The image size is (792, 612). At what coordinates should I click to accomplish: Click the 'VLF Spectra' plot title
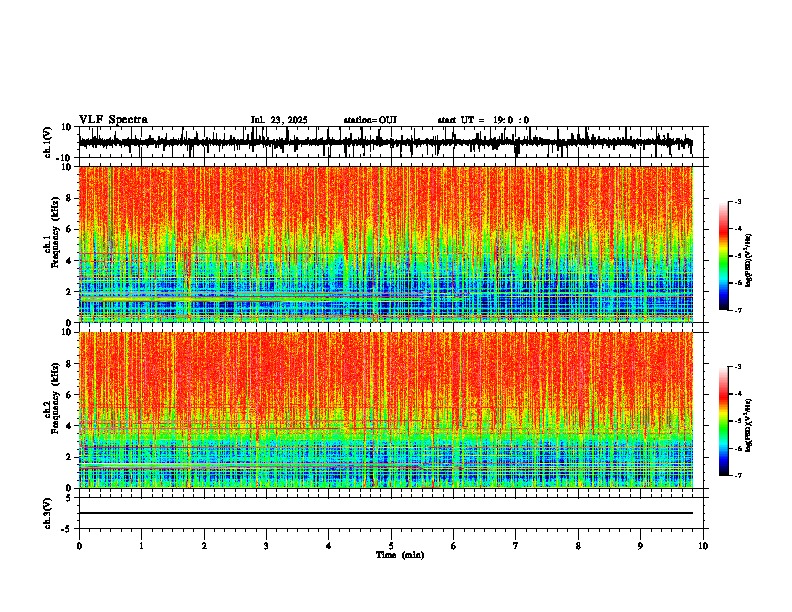pyautogui.click(x=113, y=120)
